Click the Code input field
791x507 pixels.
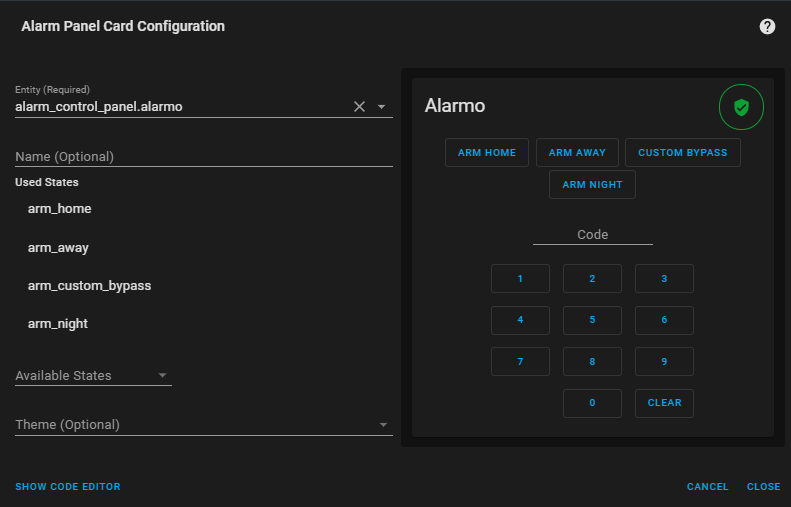[593, 235]
